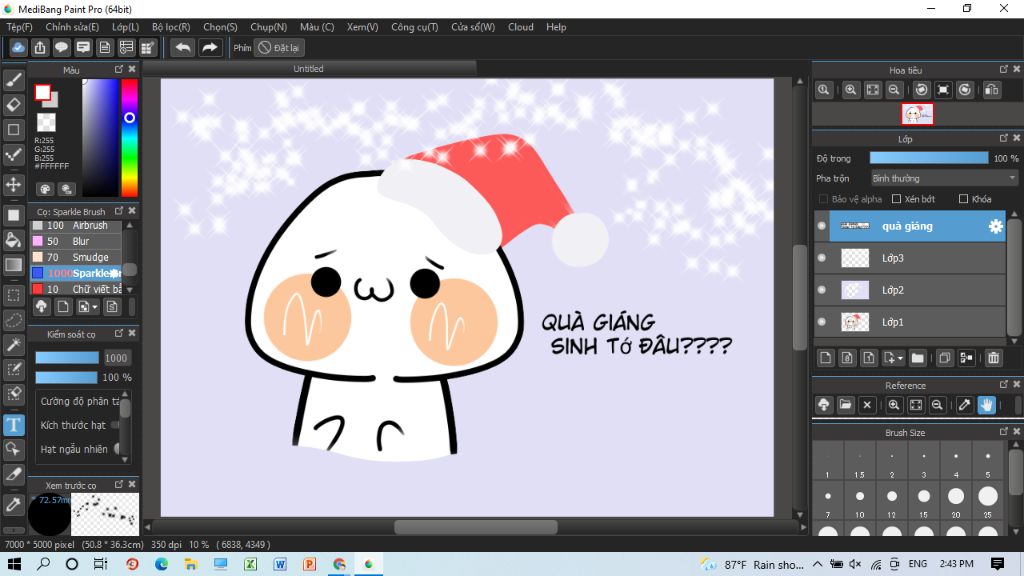Click the Redo arrow in toolbar
The height and width of the screenshot is (576, 1024).
pyautogui.click(x=210, y=48)
